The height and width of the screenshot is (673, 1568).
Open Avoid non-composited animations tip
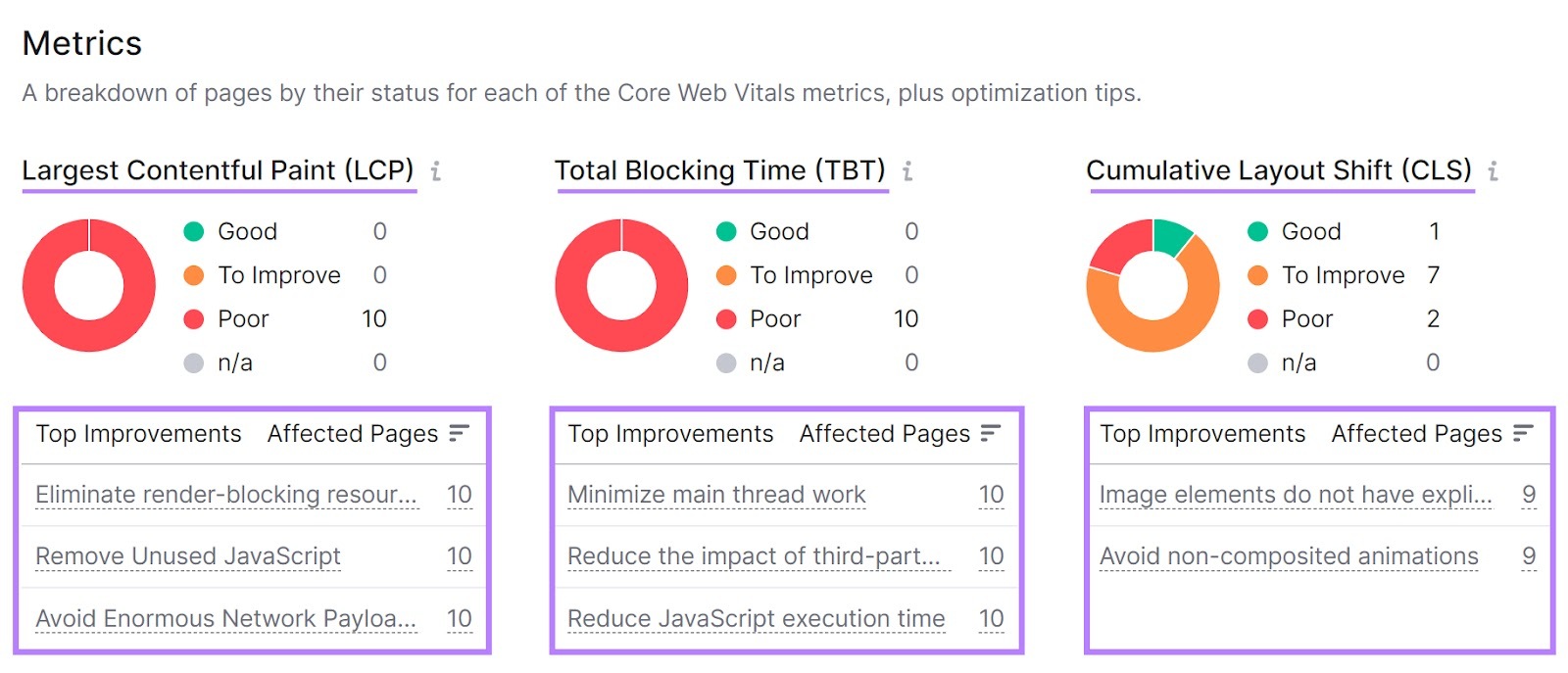pyautogui.click(x=1289, y=556)
